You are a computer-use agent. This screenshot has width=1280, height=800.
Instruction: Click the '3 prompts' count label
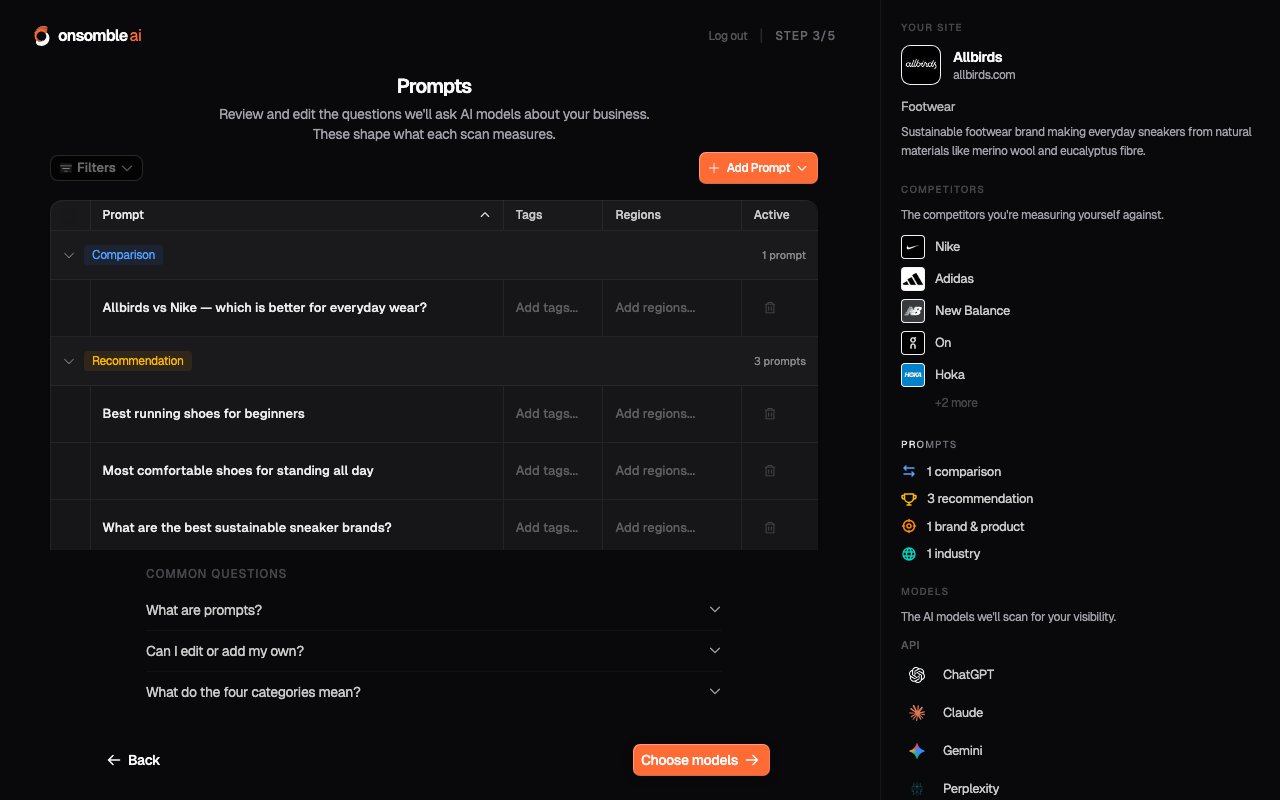pyautogui.click(x=780, y=361)
